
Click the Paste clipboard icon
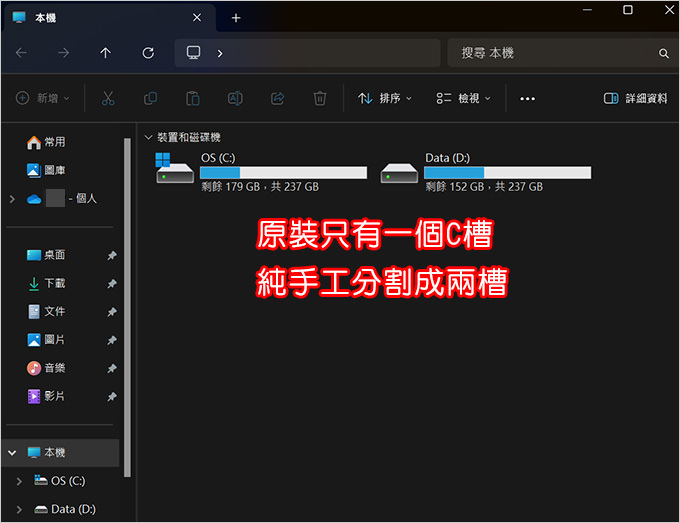tap(193, 98)
